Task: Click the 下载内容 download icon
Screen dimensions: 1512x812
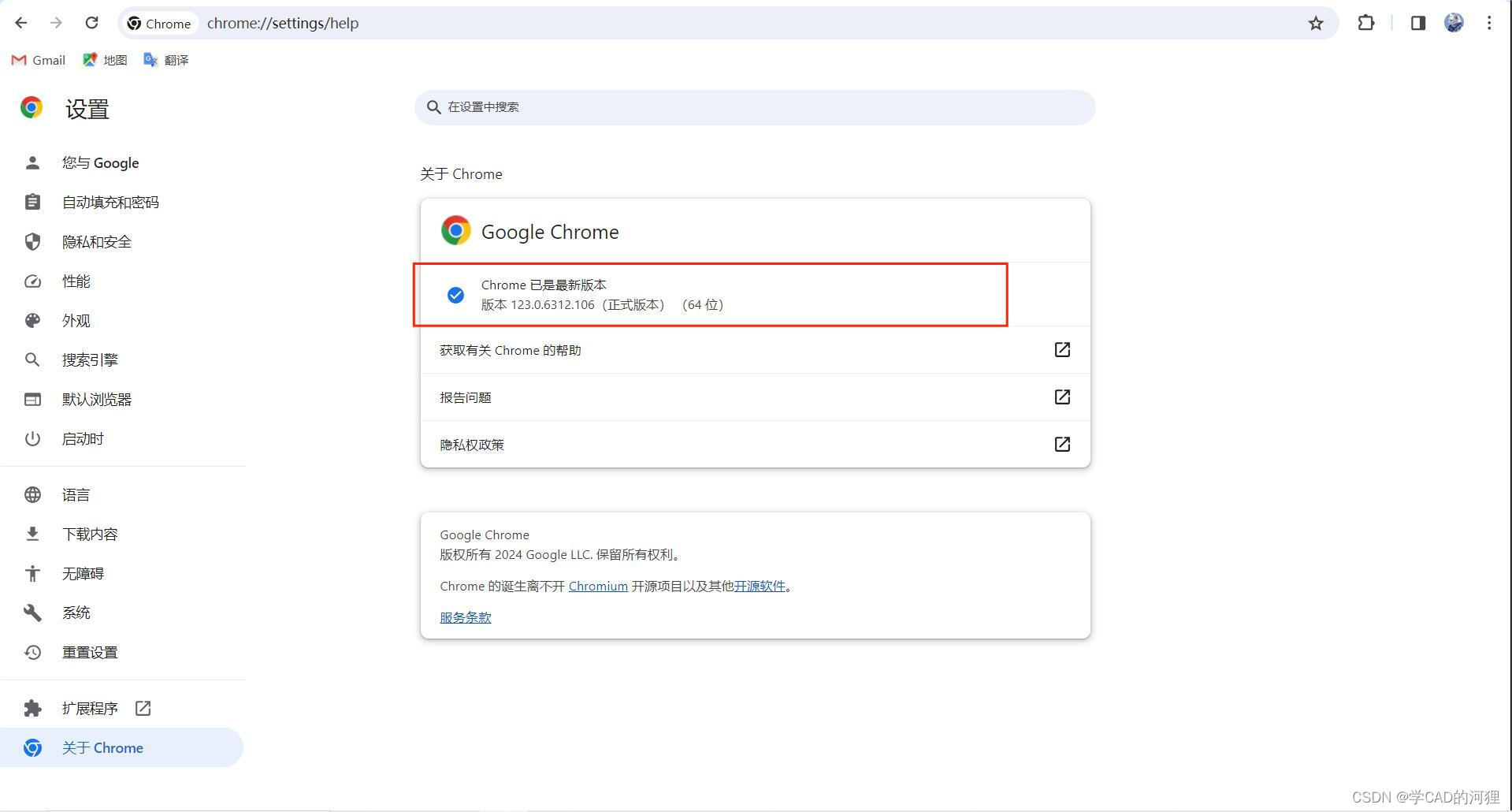Action: (32, 534)
